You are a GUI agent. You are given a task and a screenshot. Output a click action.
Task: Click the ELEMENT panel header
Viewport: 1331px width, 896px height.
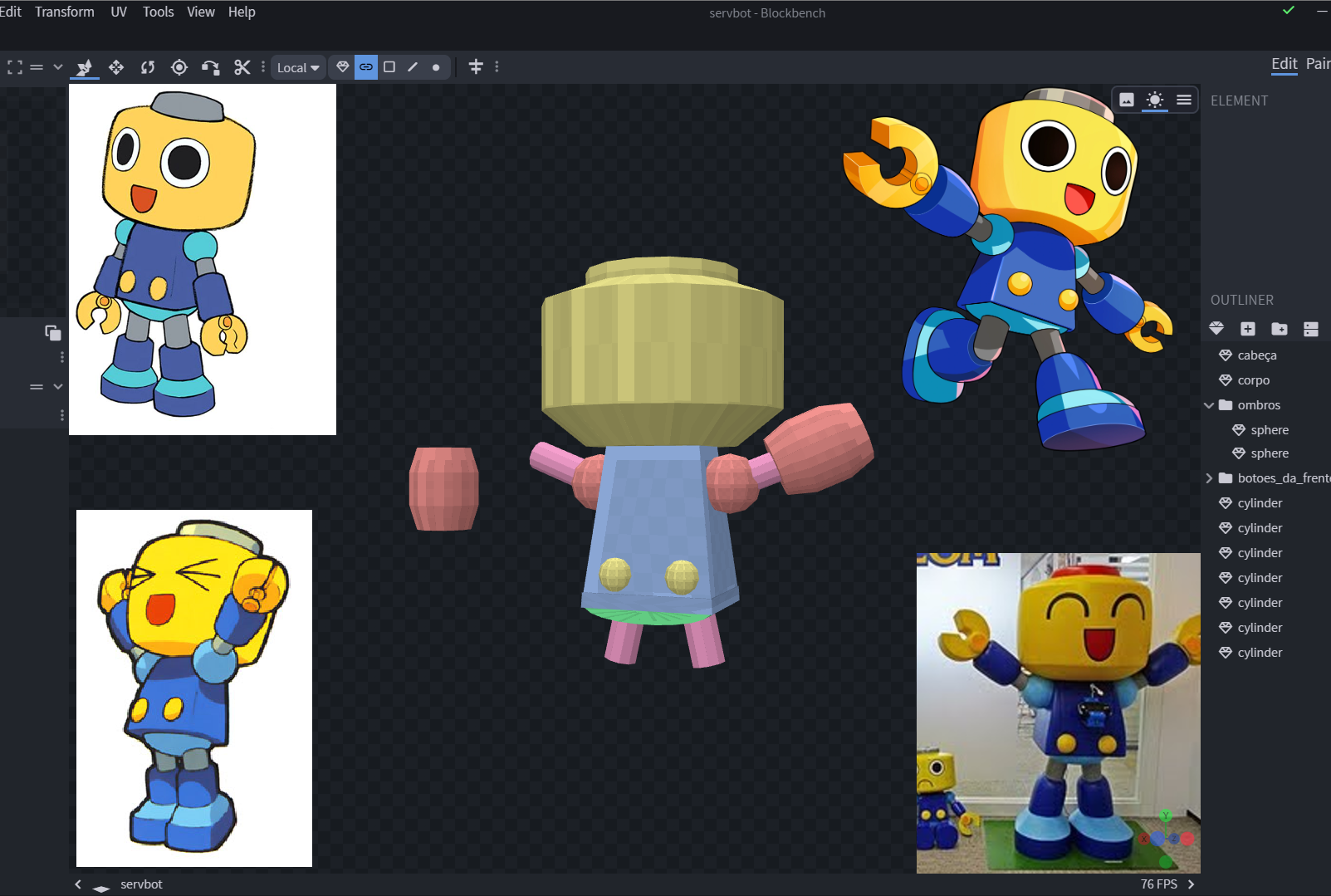coord(1240,100)
